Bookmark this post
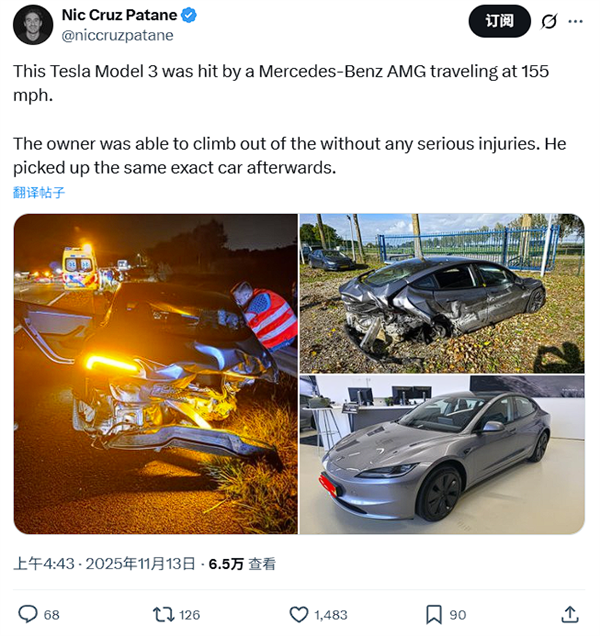 [x=434, y=614]
